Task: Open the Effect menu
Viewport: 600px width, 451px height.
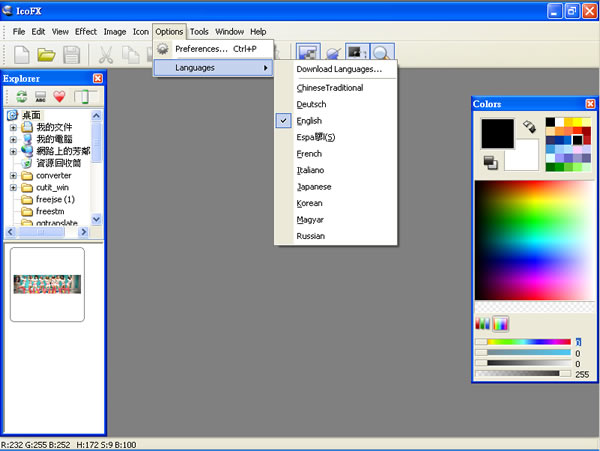Action: [86, 32]
